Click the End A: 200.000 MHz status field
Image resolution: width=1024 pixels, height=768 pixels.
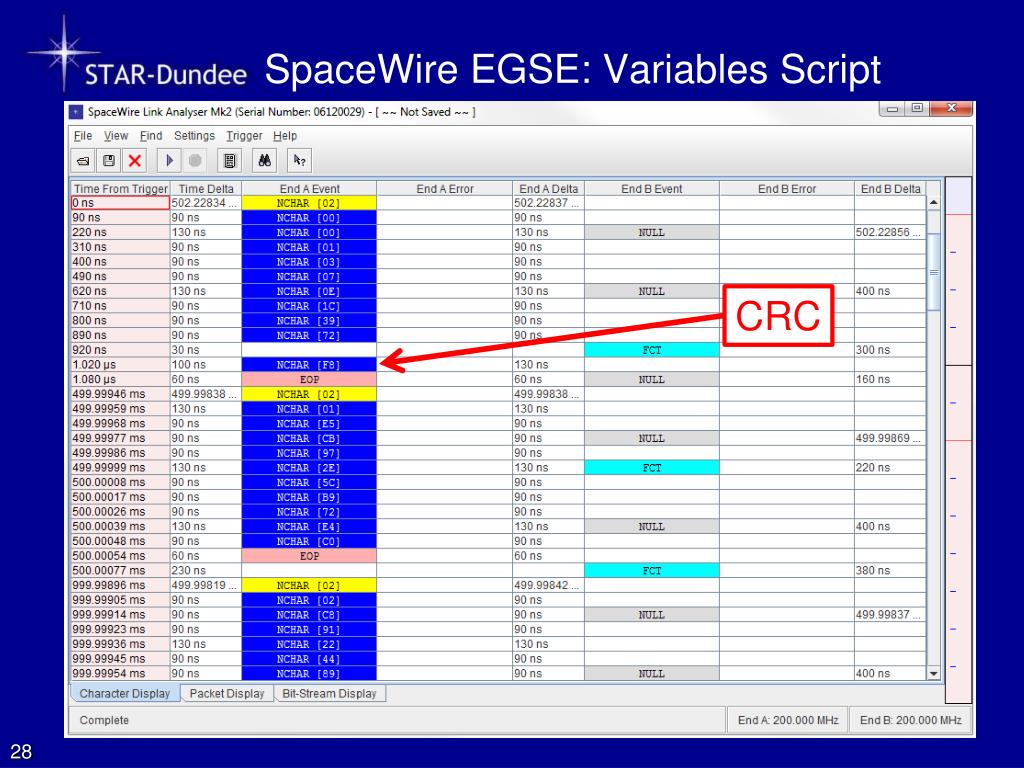click(788, 720)
